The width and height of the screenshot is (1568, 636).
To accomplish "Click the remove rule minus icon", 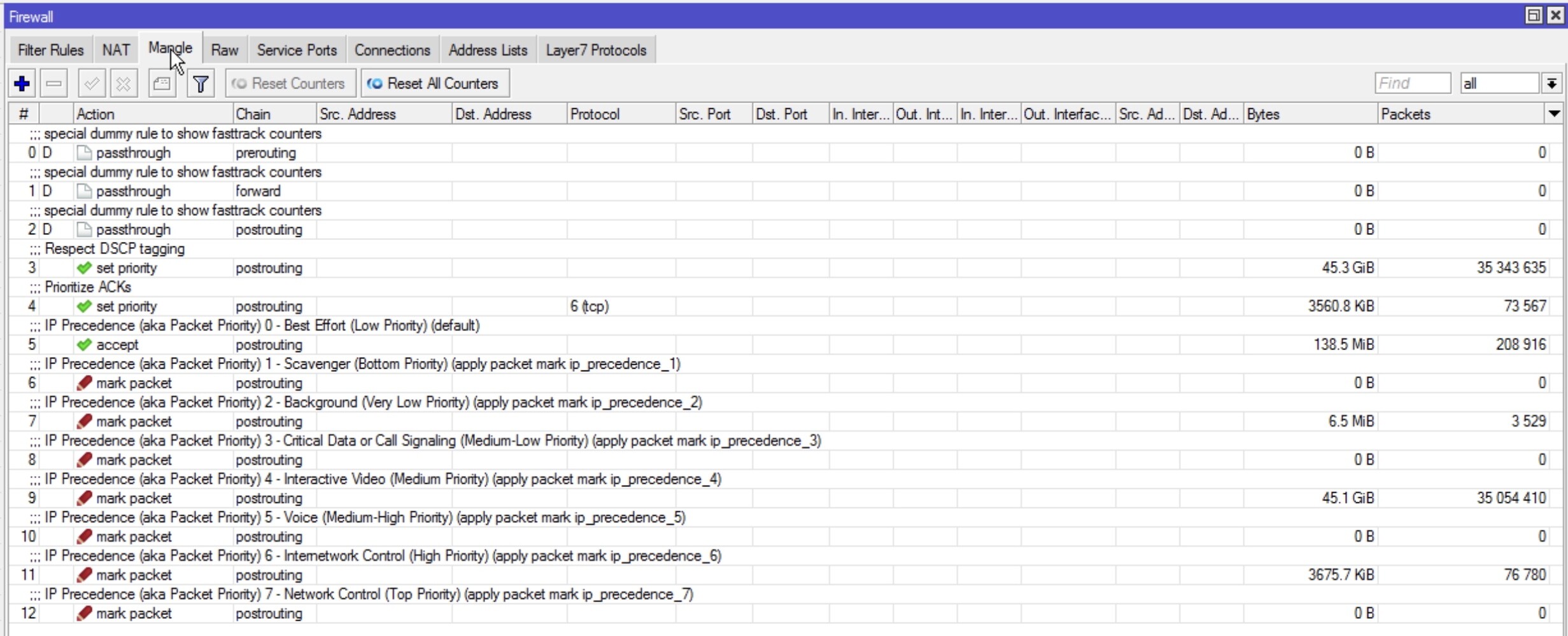I will click(54, 83).
